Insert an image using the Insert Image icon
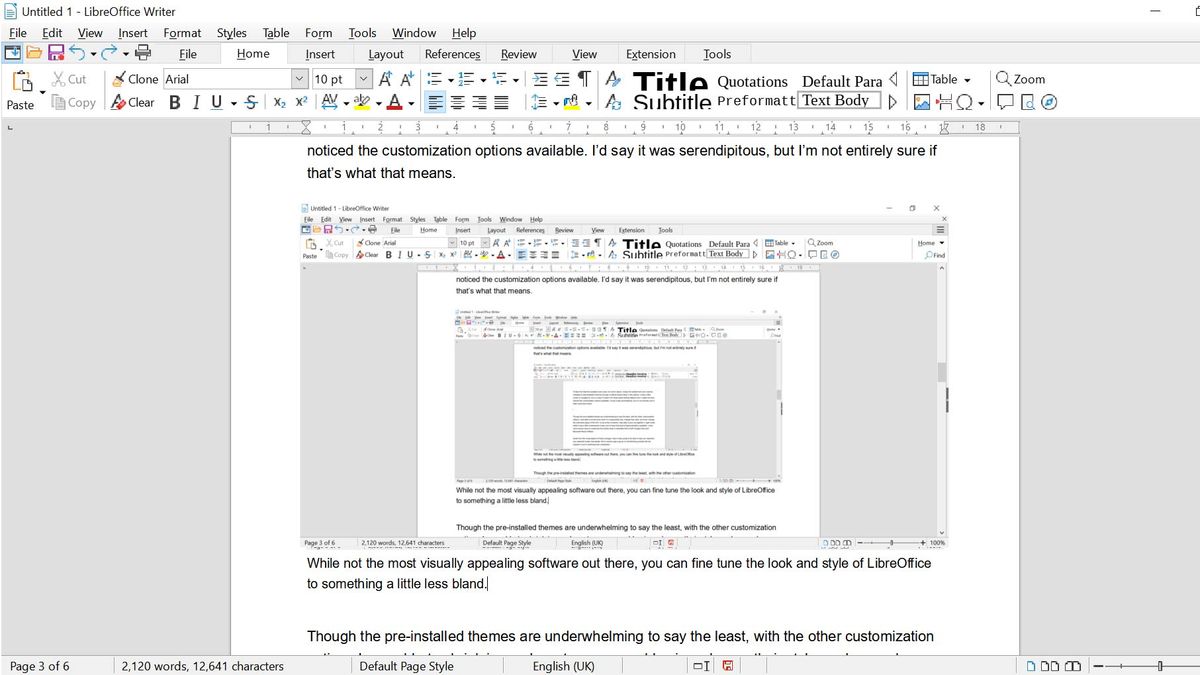This screenshot has width=1200, height=675. tap(922, 101)
